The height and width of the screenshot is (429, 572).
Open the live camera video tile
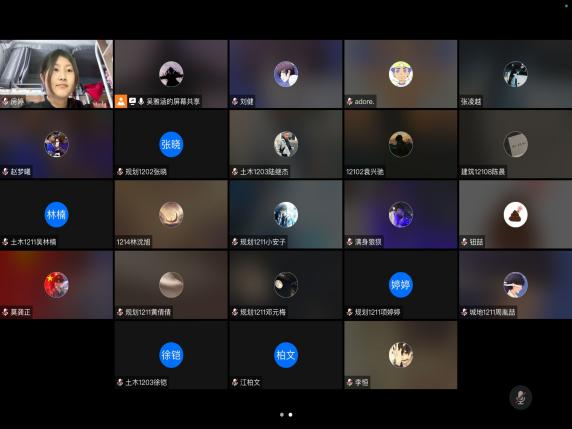coord(56,74)
